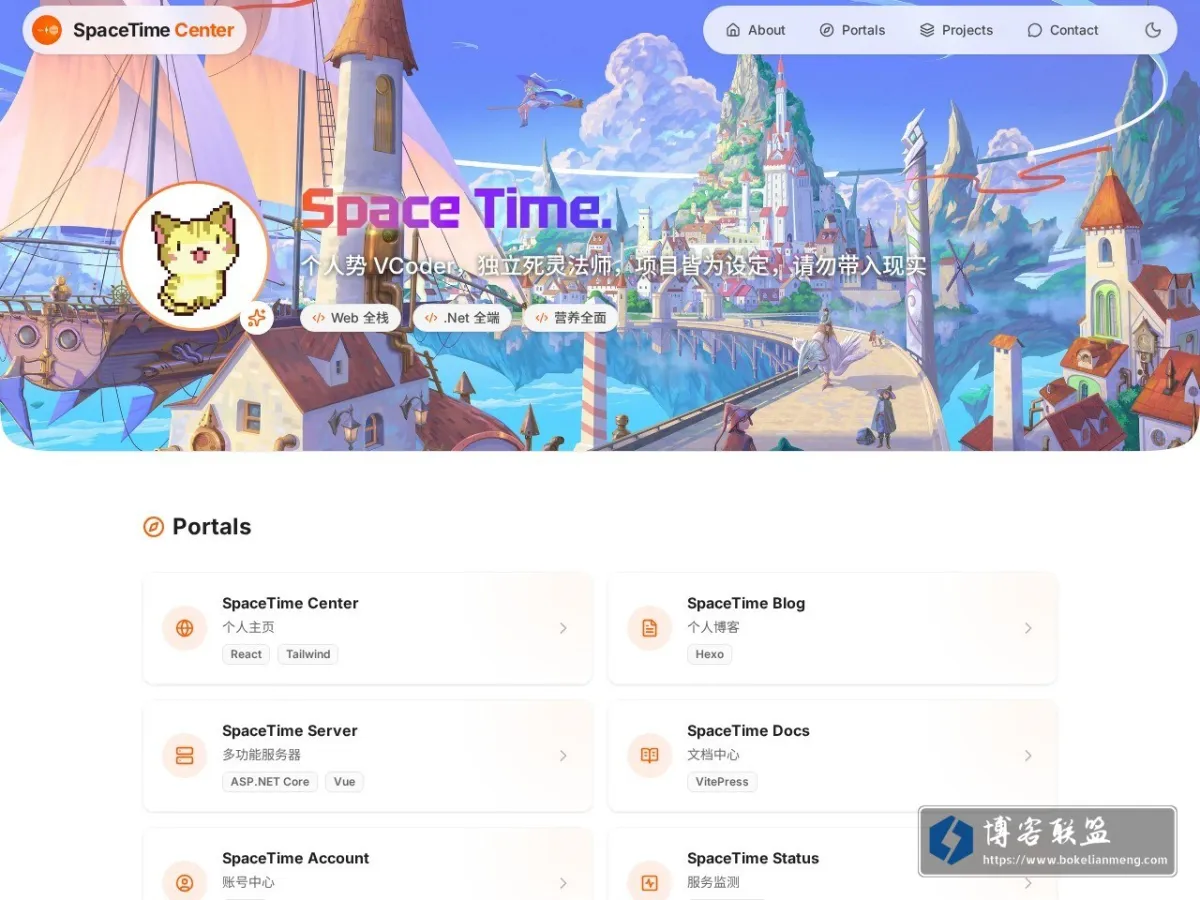1200x900 pixels.
Task: Click the document icon of SpaceTime Blog
Action: 650,628
